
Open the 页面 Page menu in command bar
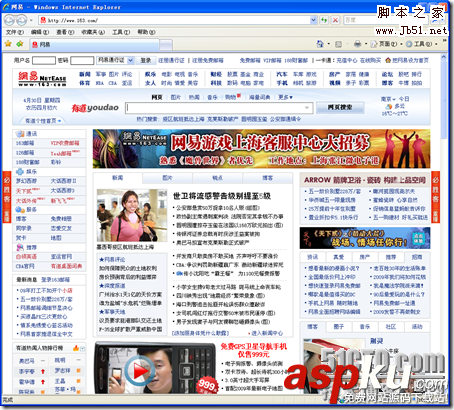click(386, 44)
